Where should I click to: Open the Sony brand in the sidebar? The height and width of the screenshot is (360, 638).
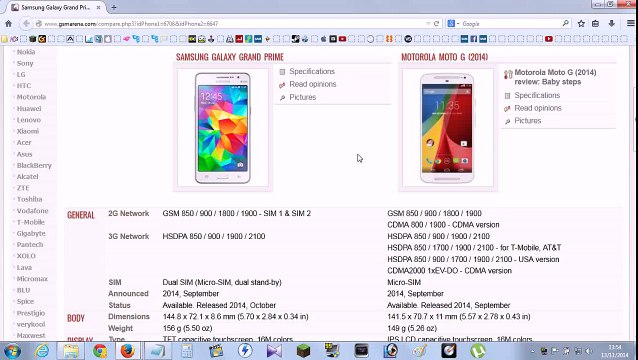[x=25, y=63]
